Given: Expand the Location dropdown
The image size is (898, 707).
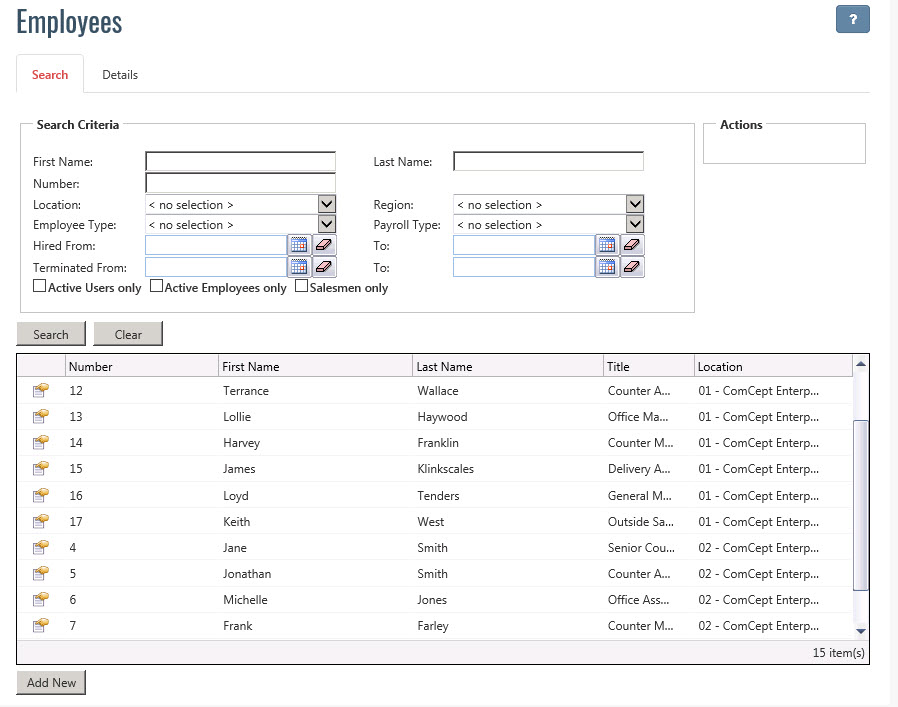Looking at the screenshot, I should [x=326, y=204].
